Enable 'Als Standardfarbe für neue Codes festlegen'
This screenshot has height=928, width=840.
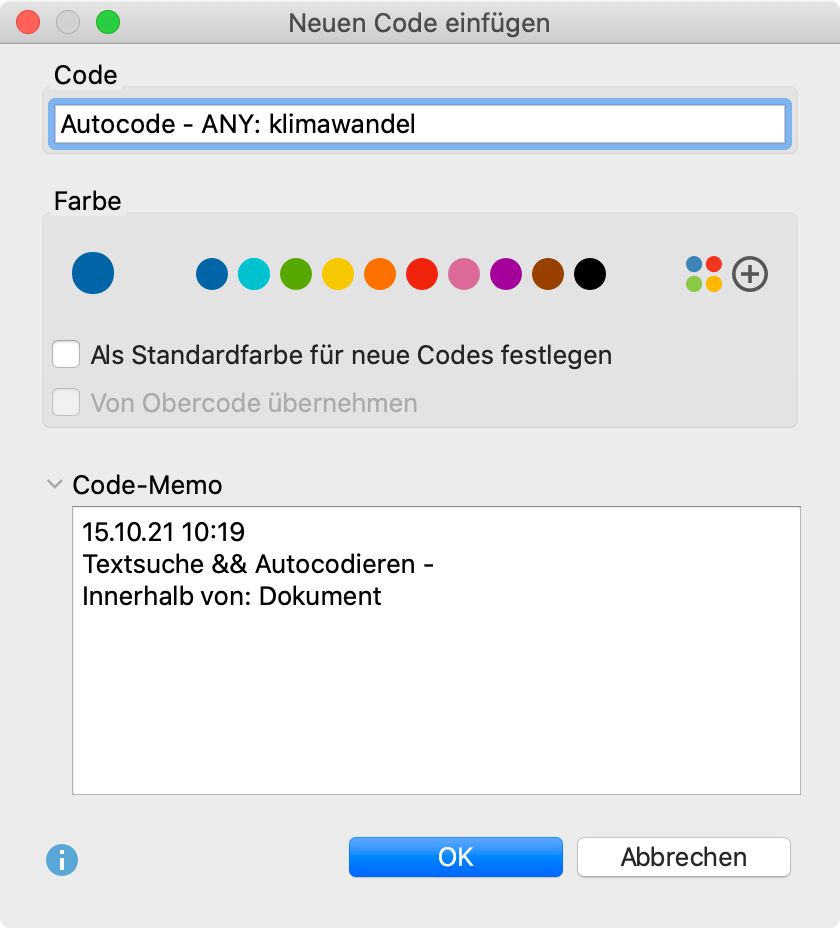(x=66, y=354)
